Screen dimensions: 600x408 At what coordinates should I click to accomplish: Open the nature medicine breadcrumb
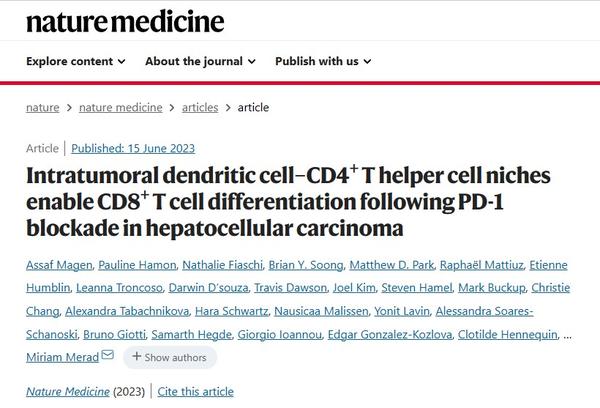119,107
